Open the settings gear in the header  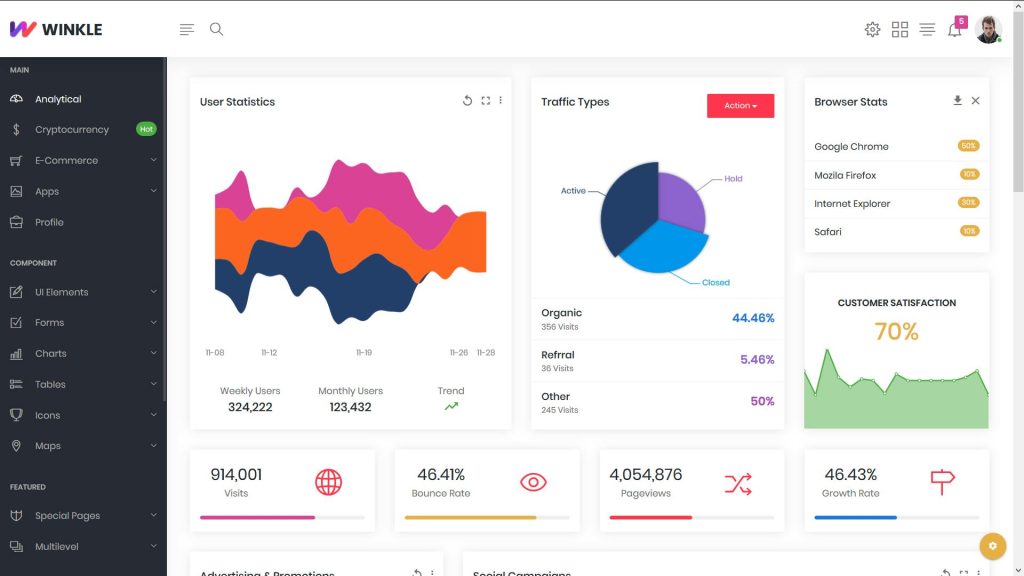point(872,29)
